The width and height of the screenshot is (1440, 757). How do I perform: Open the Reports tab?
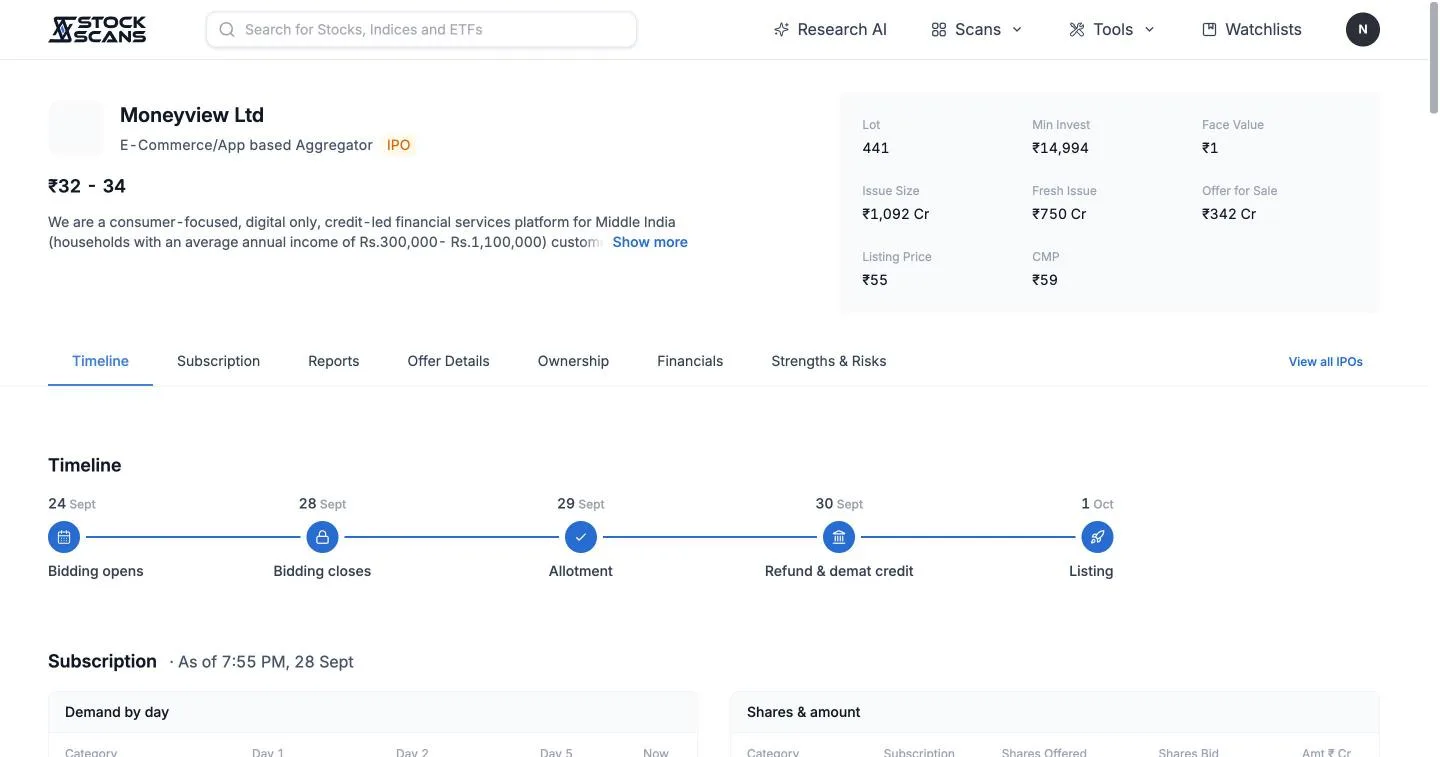(x=333, y=361)
